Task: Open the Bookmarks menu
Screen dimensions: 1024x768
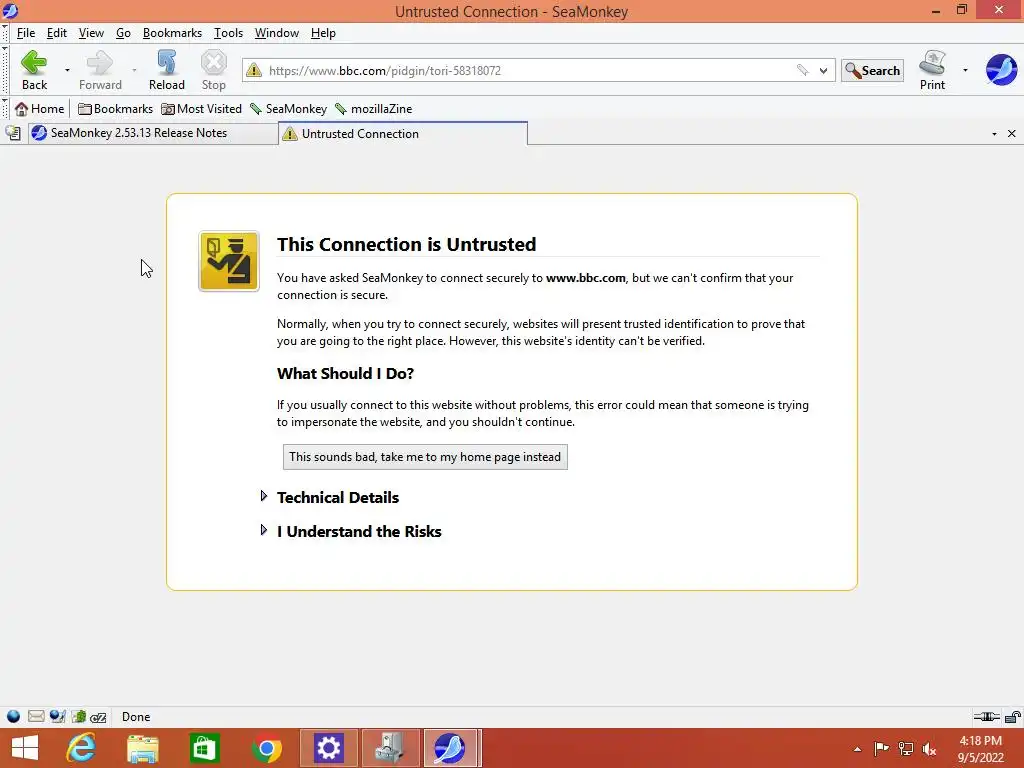Action: (x=172, y=33)
